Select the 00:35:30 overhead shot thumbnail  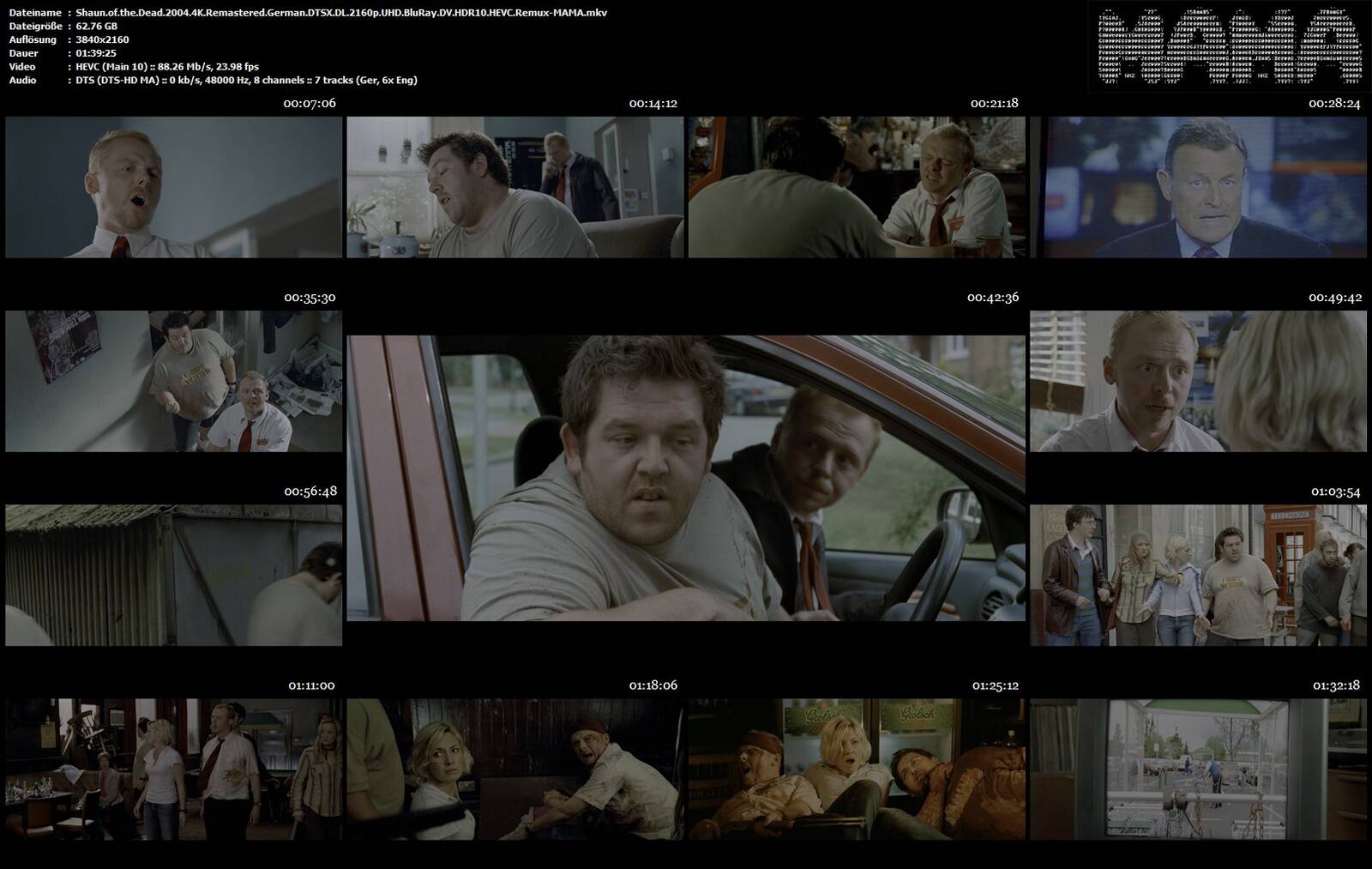(173, 381)
